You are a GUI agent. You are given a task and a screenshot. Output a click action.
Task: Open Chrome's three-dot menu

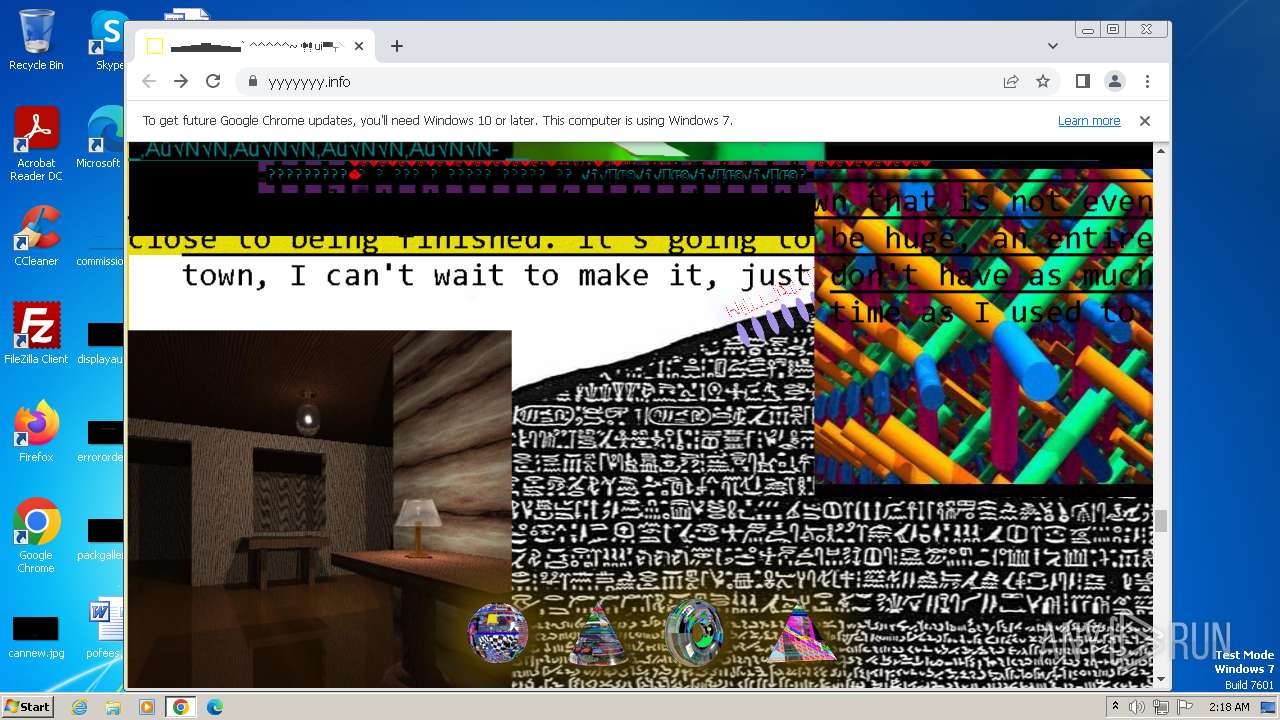click(1147, 81)
